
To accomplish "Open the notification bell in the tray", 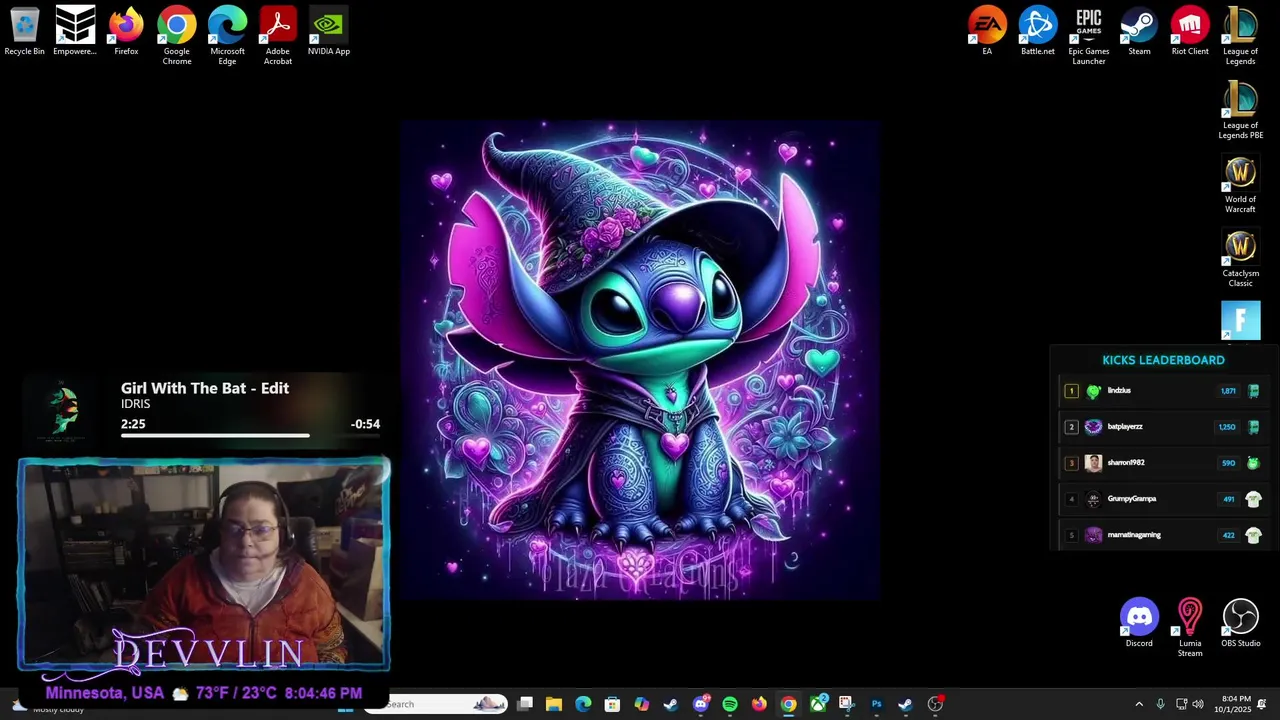I will pyautogui.click(x=1262, y=704).
